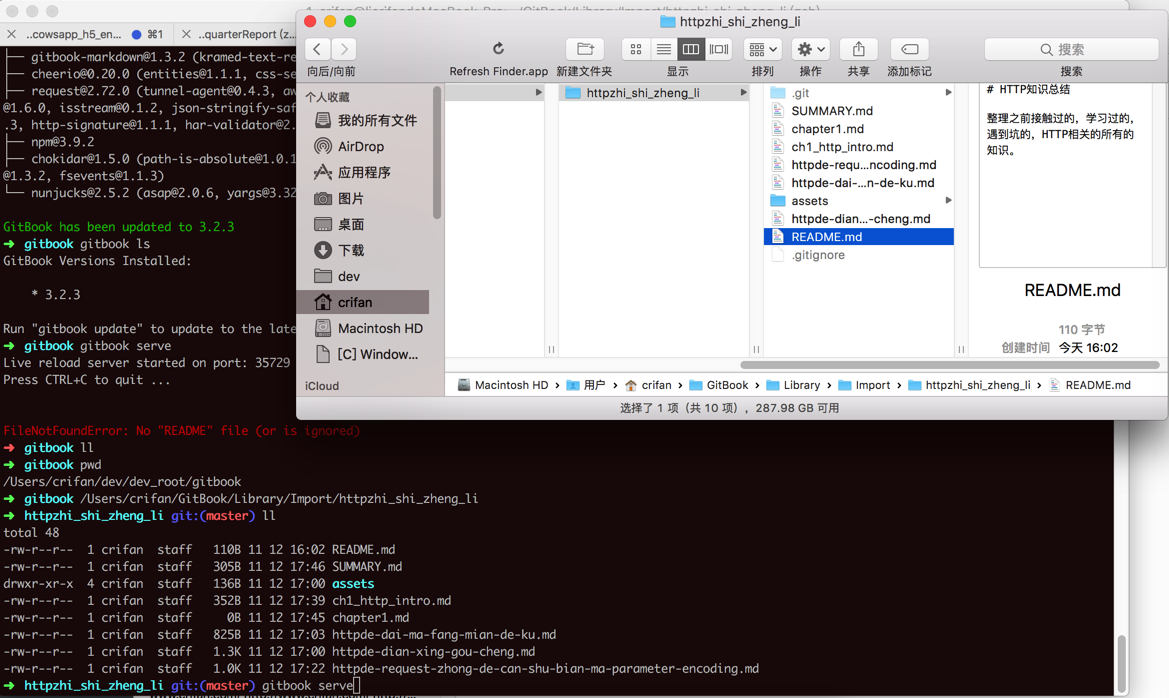
Task: Click the Finder sidebar vertical scrollbar
Action: [437, 153]
